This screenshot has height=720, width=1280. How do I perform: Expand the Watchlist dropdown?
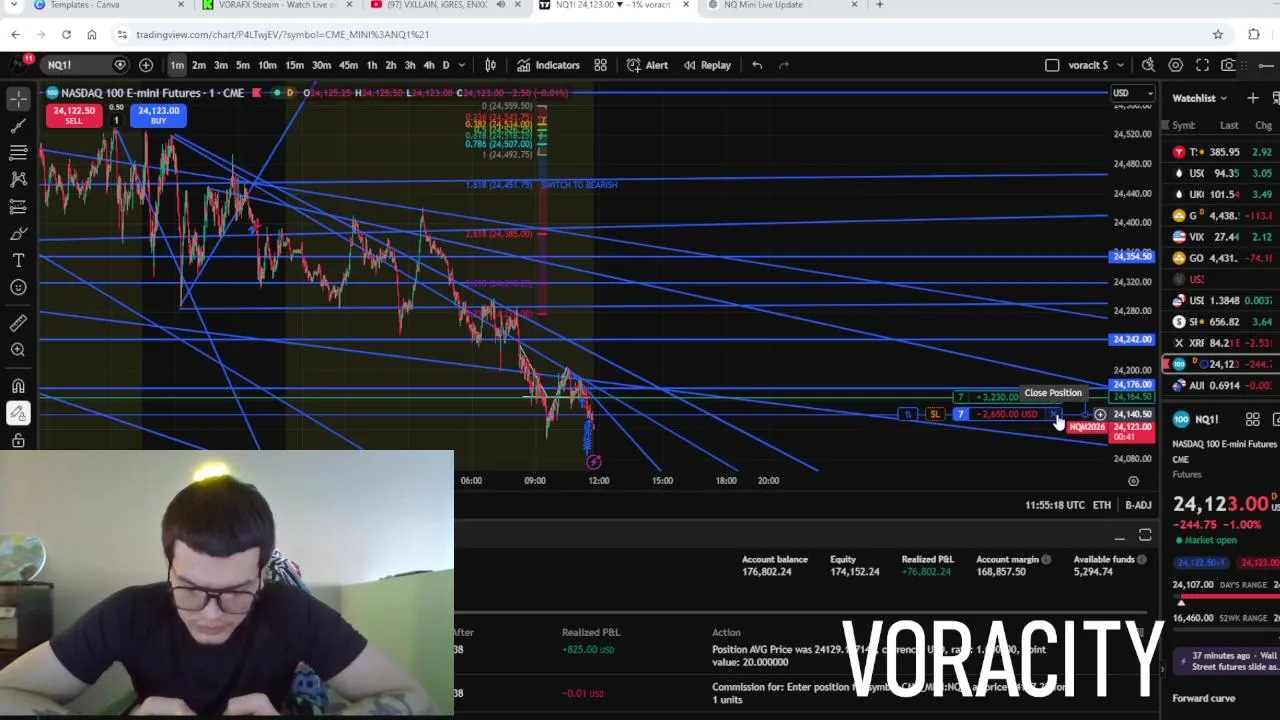pyautogui.click(x=1199, y=98)
